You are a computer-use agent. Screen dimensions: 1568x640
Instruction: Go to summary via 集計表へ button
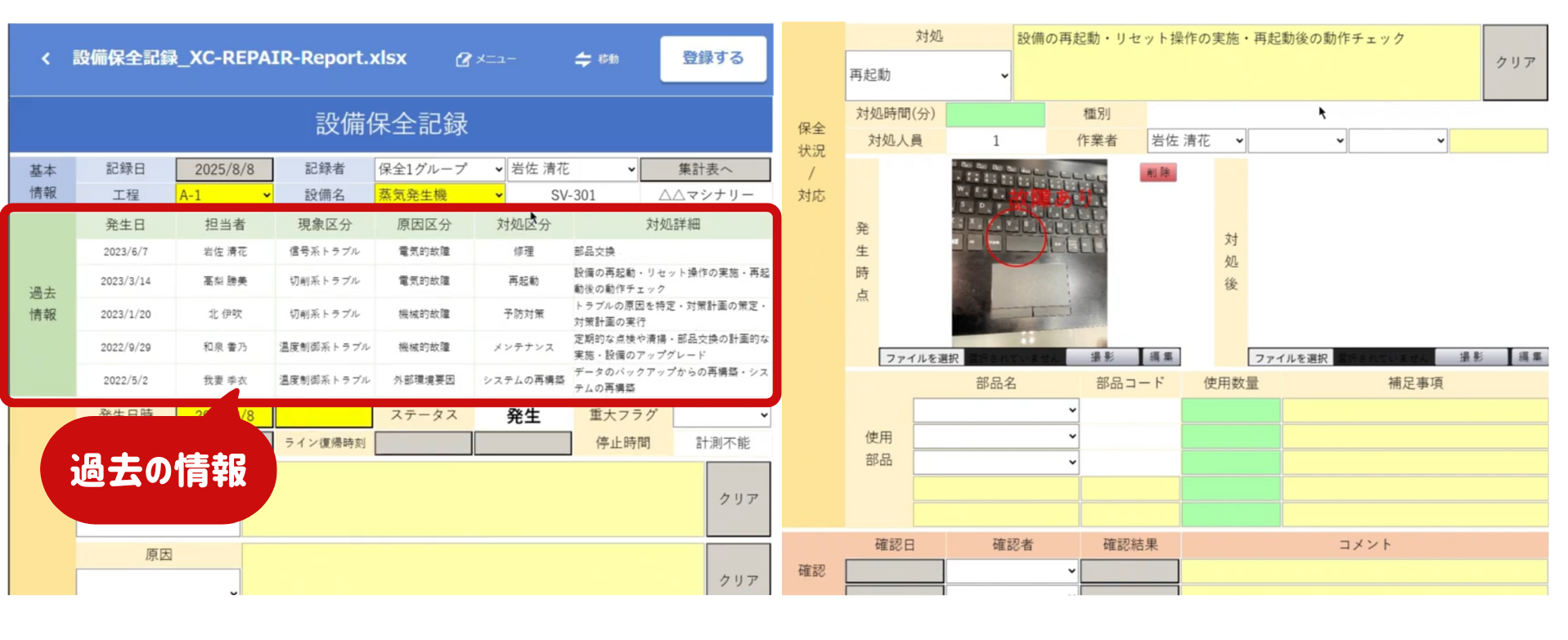coord(704,169)
